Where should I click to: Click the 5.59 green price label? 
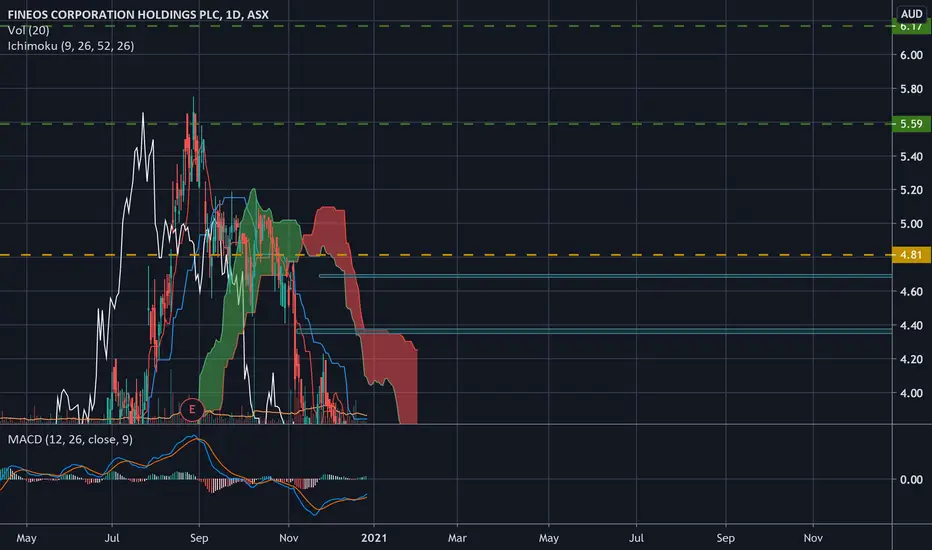[911, 124]
